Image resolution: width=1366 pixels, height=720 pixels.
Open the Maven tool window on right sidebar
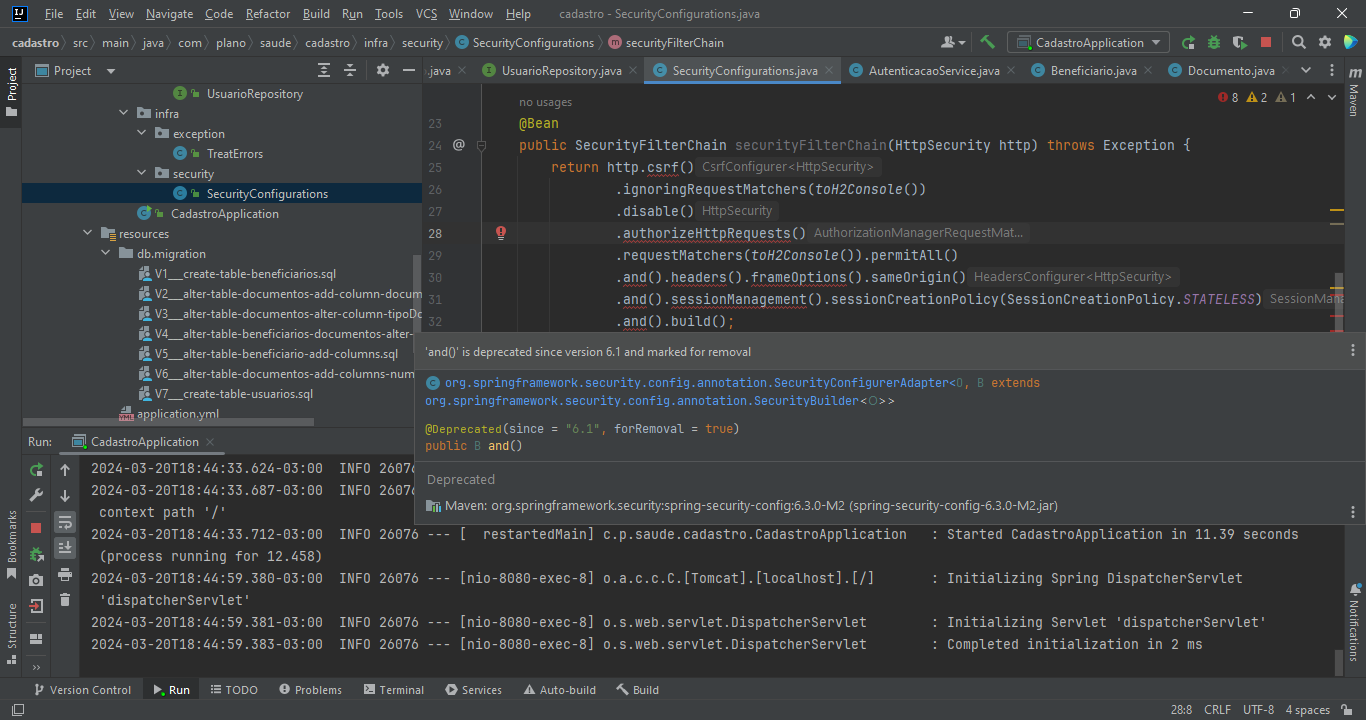[1354, 92]
